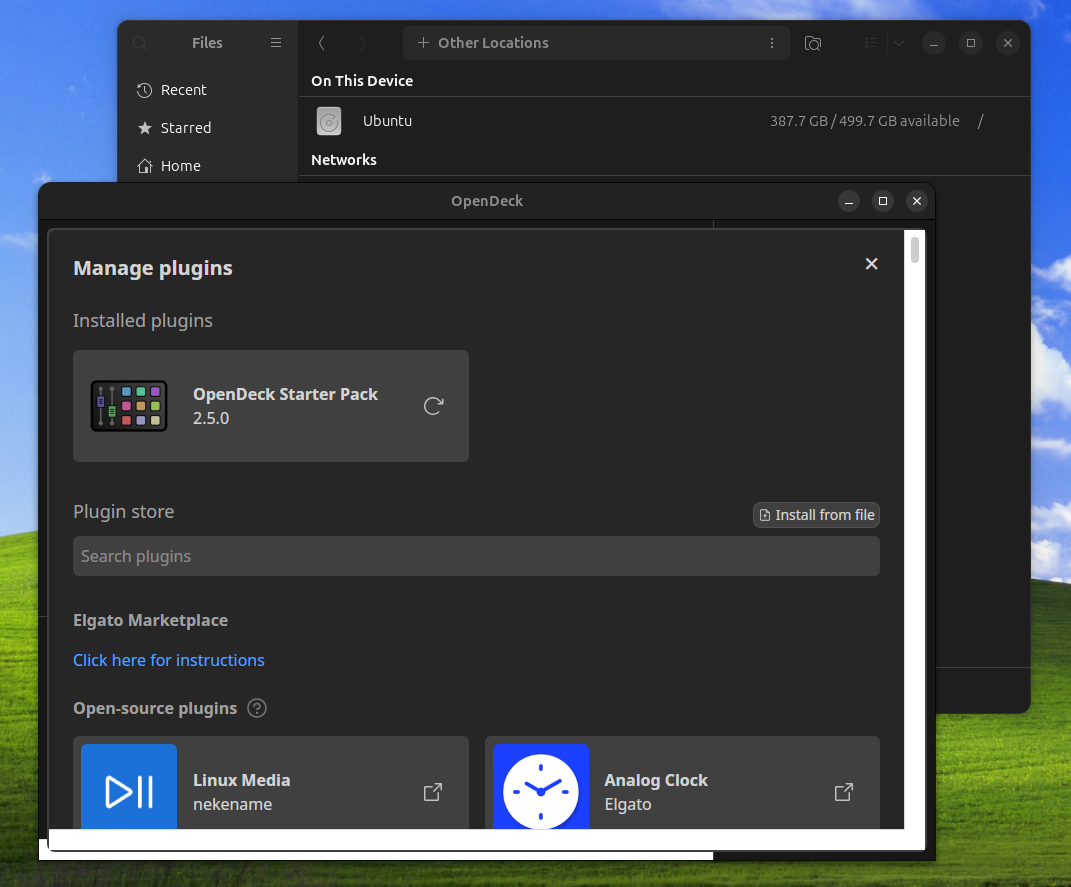This screenshot has height=887, width=1071.
Task: Maximize the OpenDeck window
Action: [883, 201]
